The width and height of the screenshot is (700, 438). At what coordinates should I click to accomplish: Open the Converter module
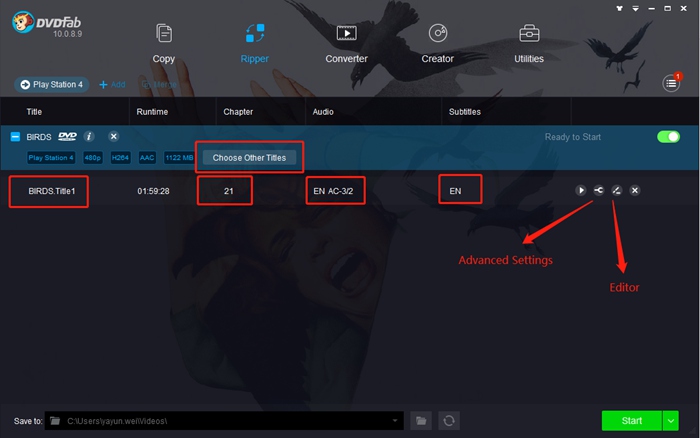click(x=346, y=44)
